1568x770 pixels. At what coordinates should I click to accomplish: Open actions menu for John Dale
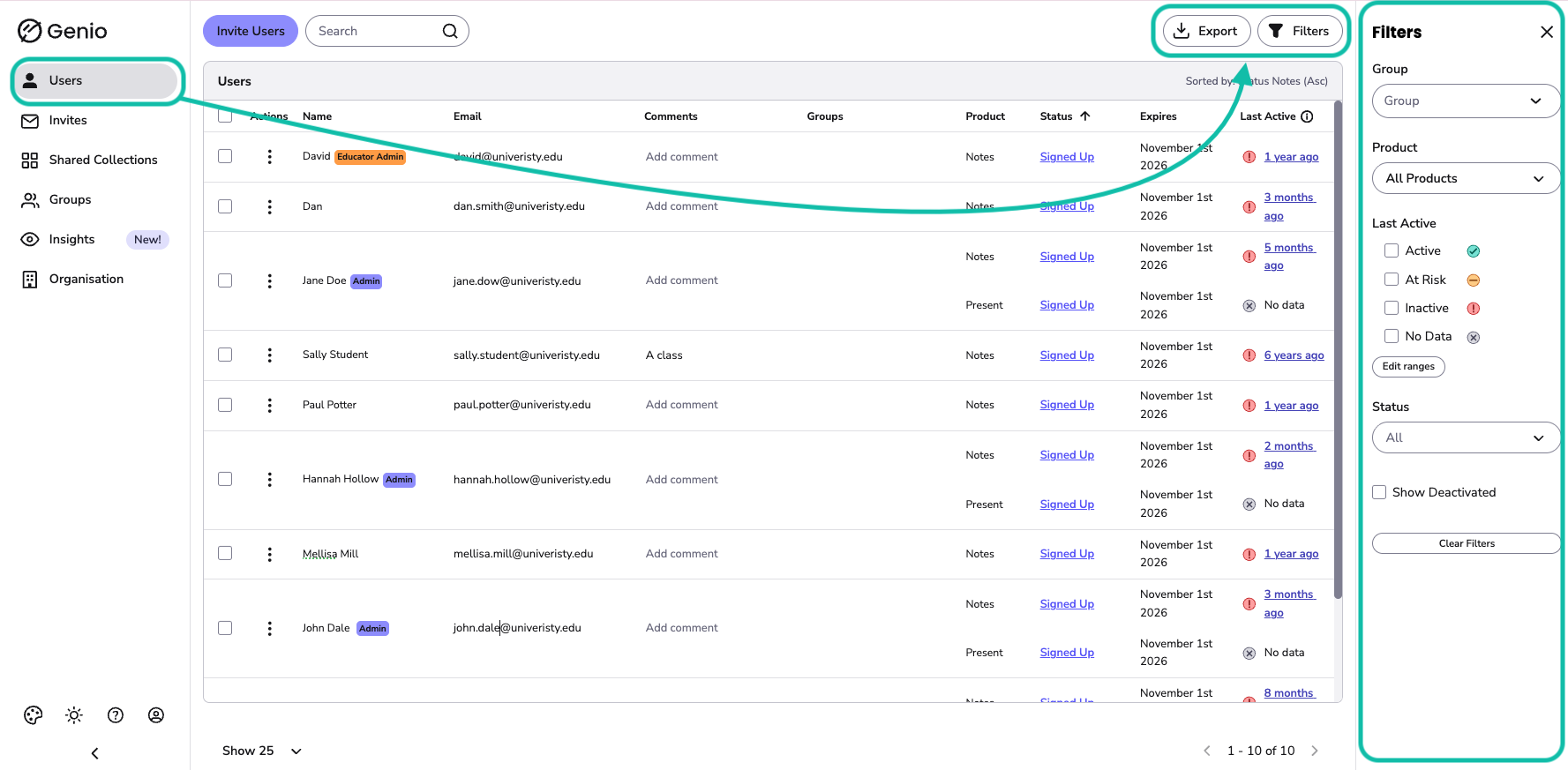pyautogui.click(x=270, y=628)
